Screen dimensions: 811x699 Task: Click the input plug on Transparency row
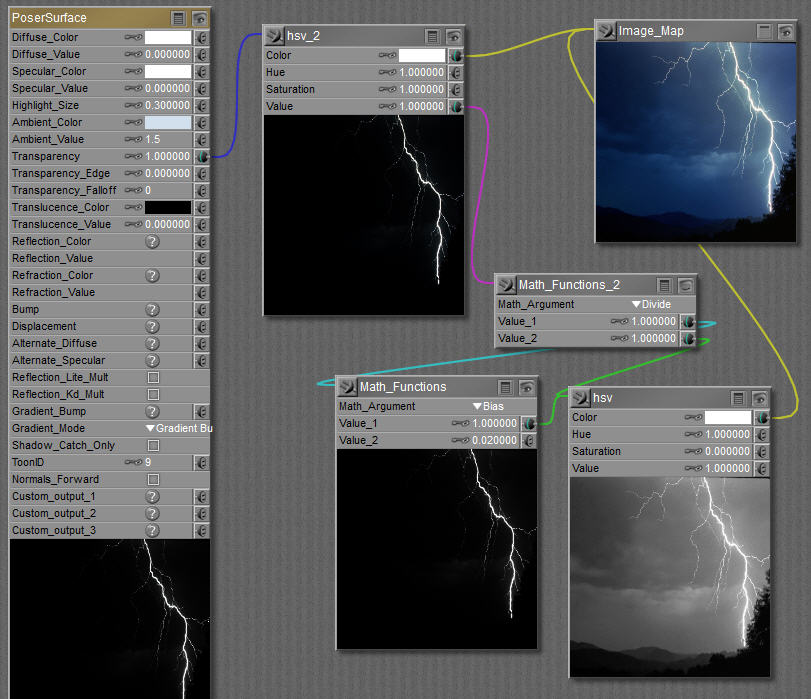pos(201,157)
